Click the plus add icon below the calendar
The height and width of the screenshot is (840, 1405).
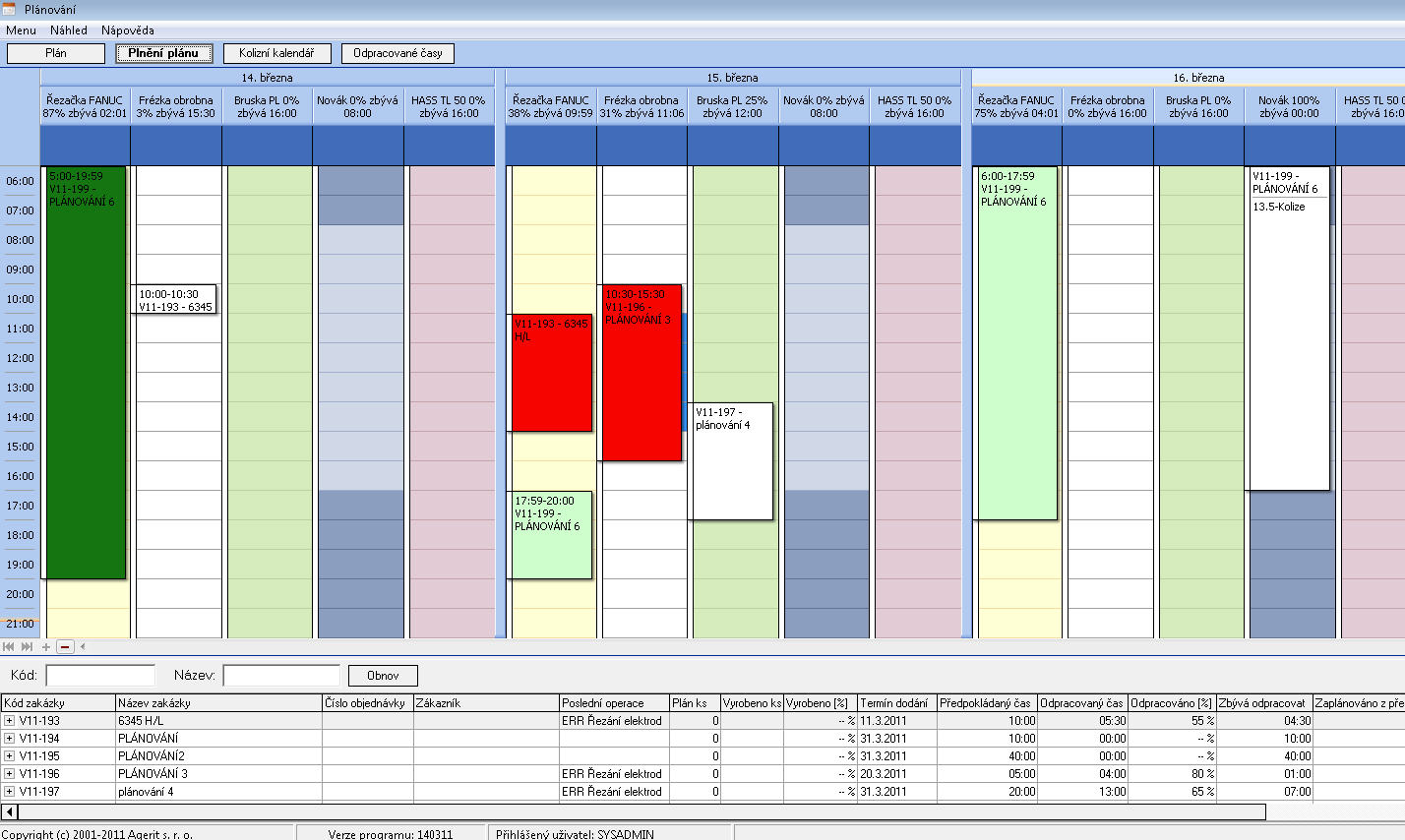pyautogui.click(x=46, y=646)
